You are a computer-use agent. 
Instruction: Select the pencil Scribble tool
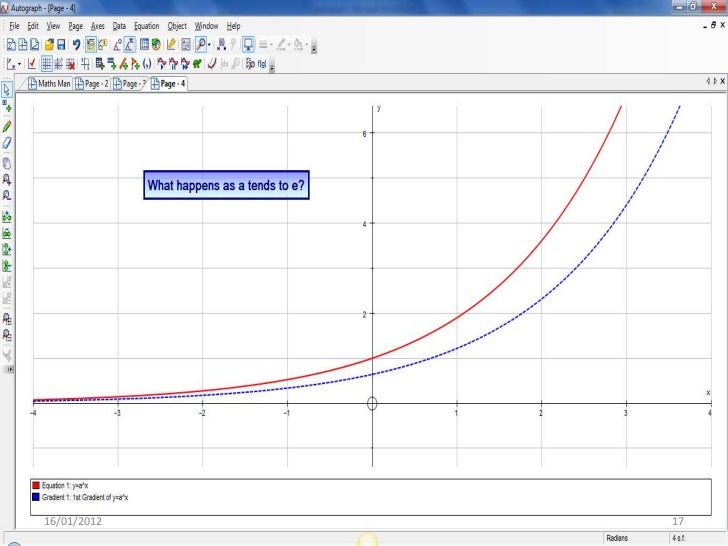[x=8, y=127]
